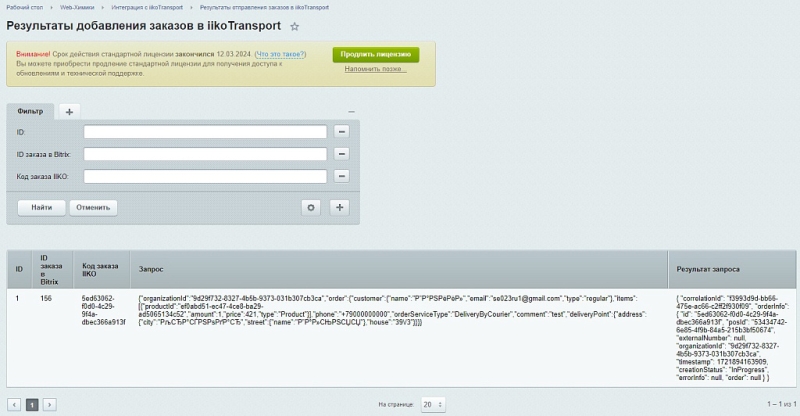
Task: Select the Фильтр tab
Action: click(30, 111)
